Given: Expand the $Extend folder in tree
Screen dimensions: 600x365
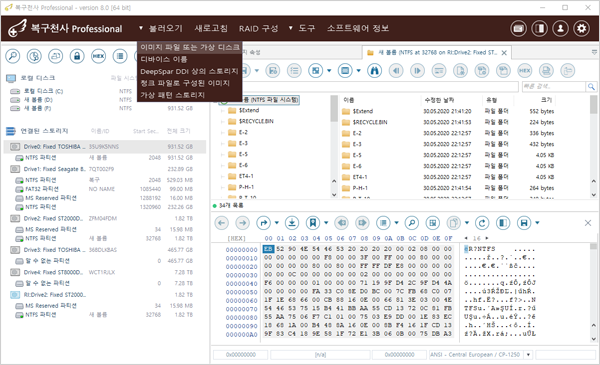Looking at the screenshot, I should tap(222, 111).
